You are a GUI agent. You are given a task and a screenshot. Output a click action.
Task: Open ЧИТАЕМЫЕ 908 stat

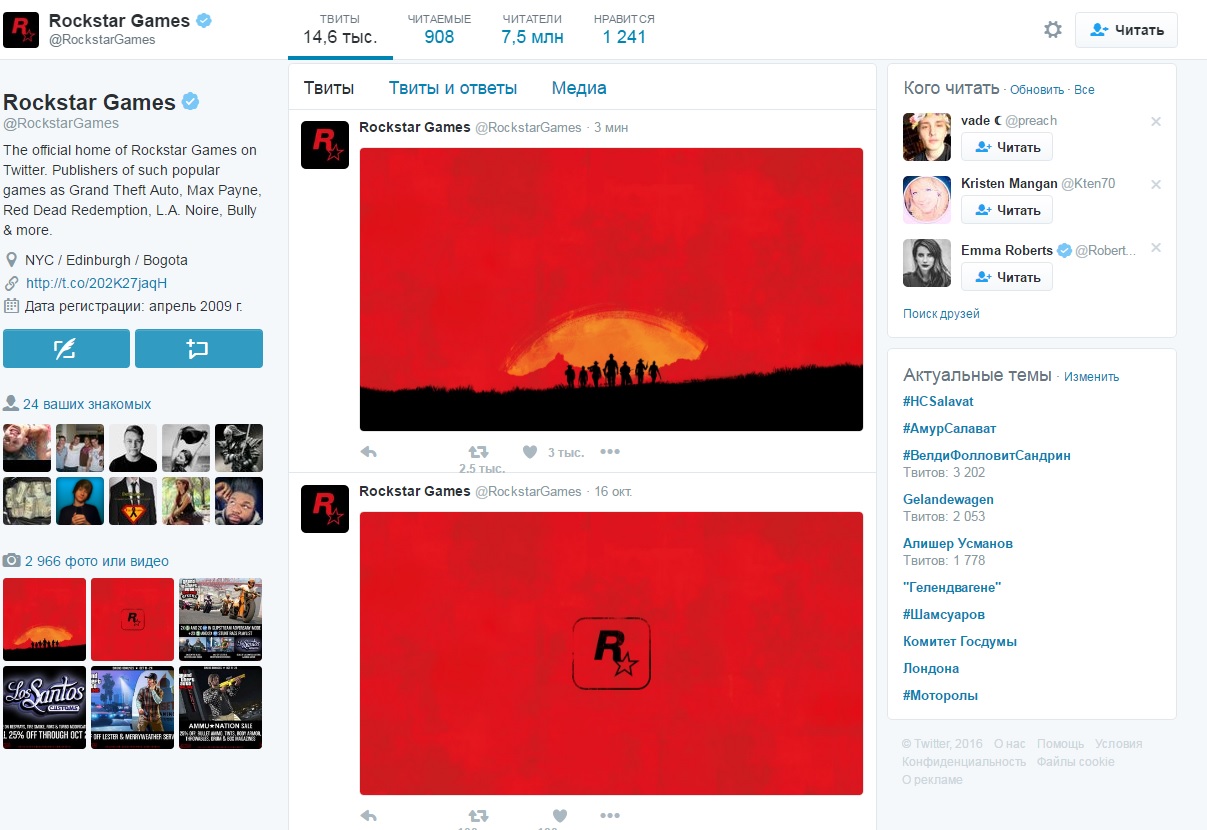439,30
